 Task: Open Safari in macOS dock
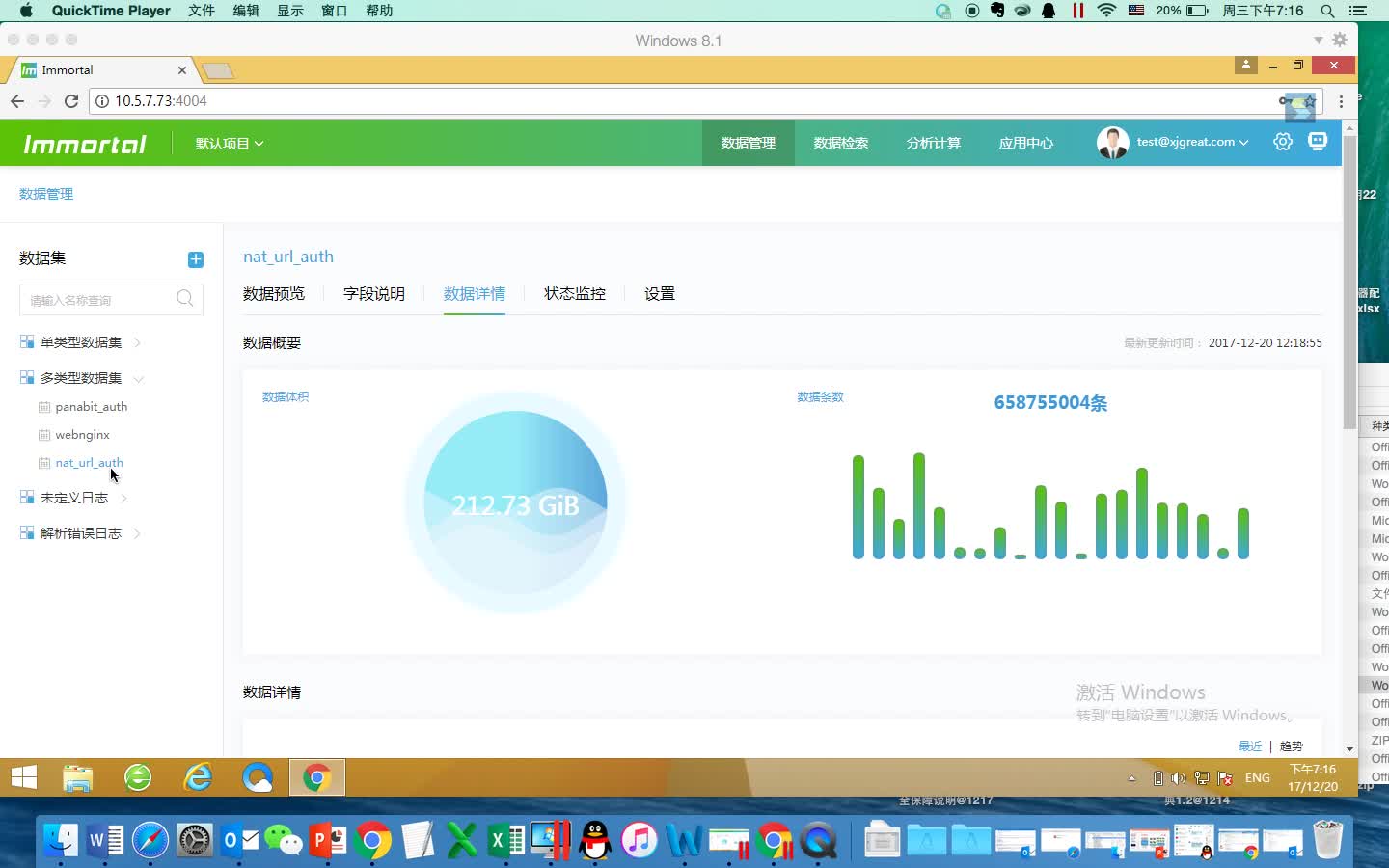point(150,841)
